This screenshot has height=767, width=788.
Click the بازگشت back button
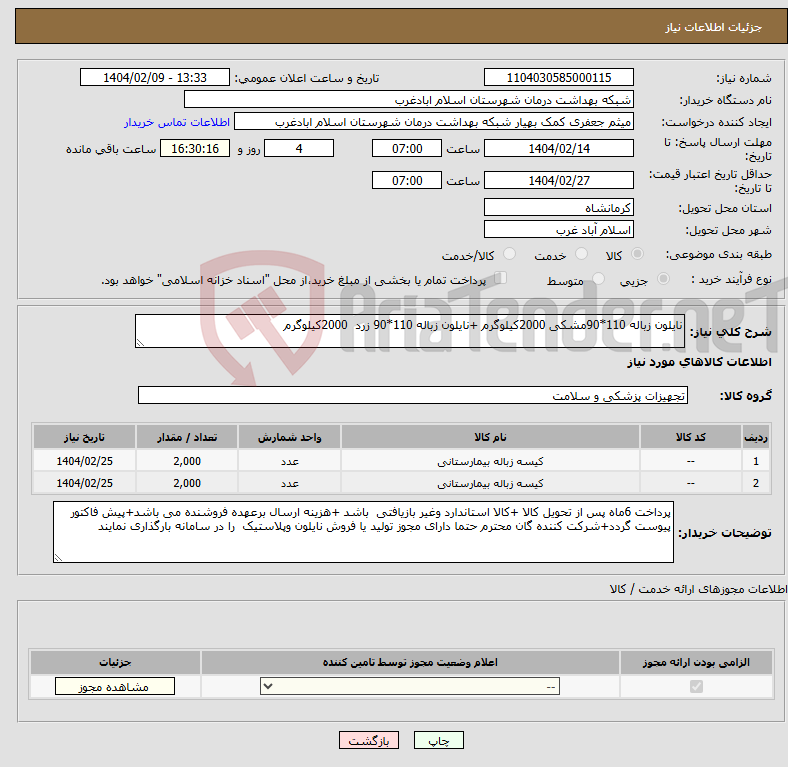point(368,740)
